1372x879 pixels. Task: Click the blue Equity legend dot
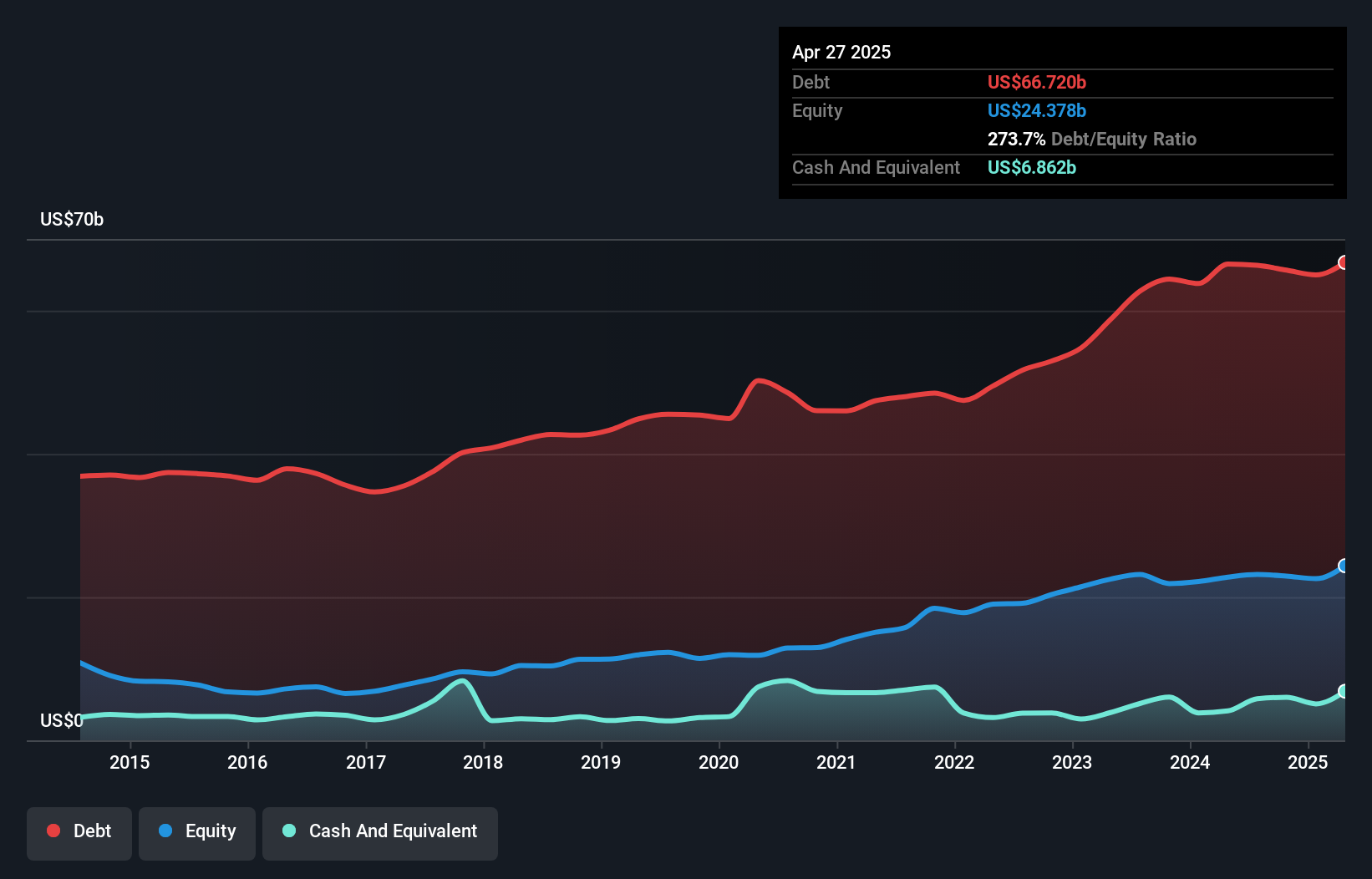[165, 831]
